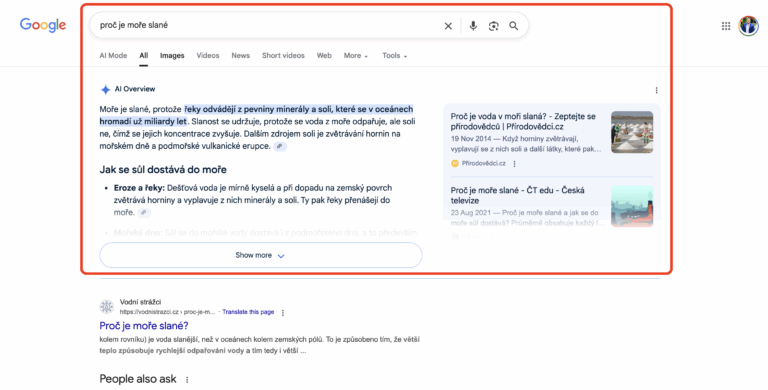The height and width of the screenshot is (390, 768).
Task: Switch to Short videos tab
Action: (283, 56)
